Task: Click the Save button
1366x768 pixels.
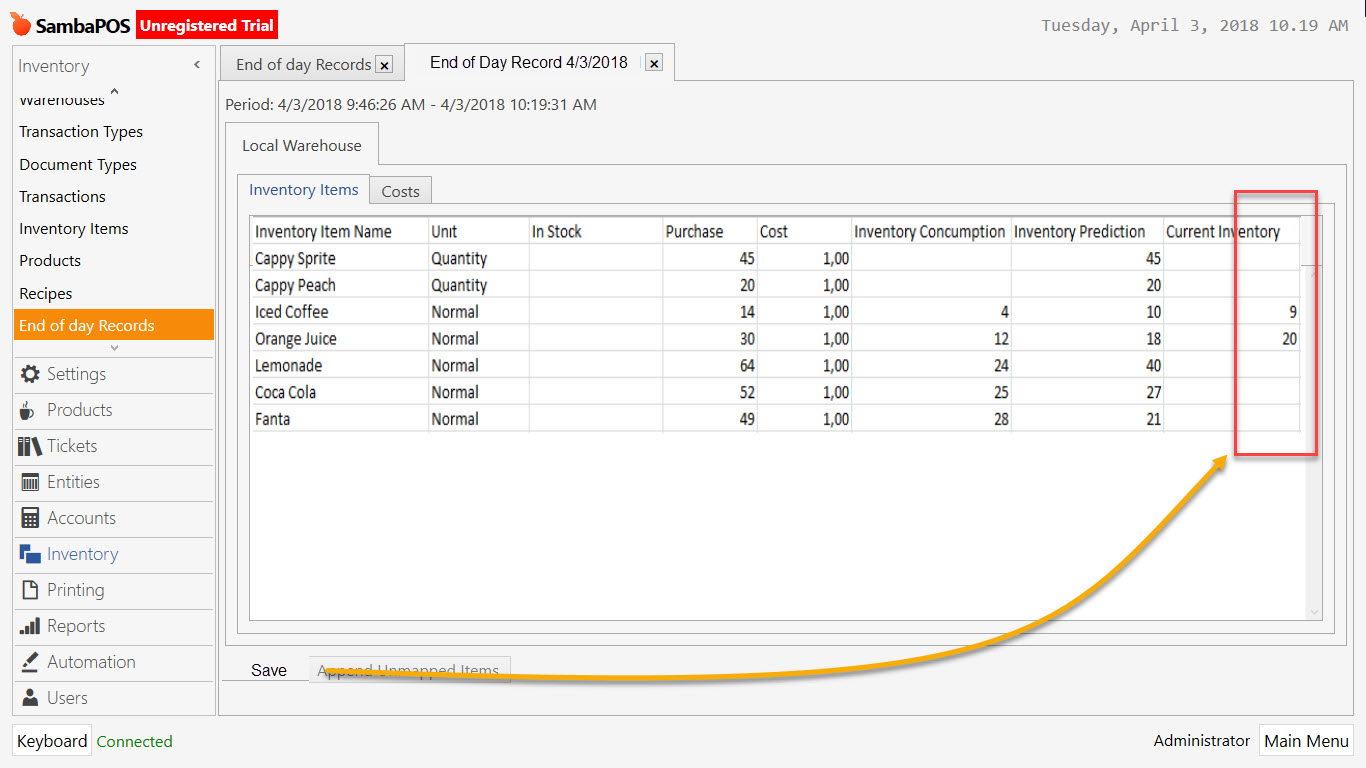Action: (x=269, y=670)
